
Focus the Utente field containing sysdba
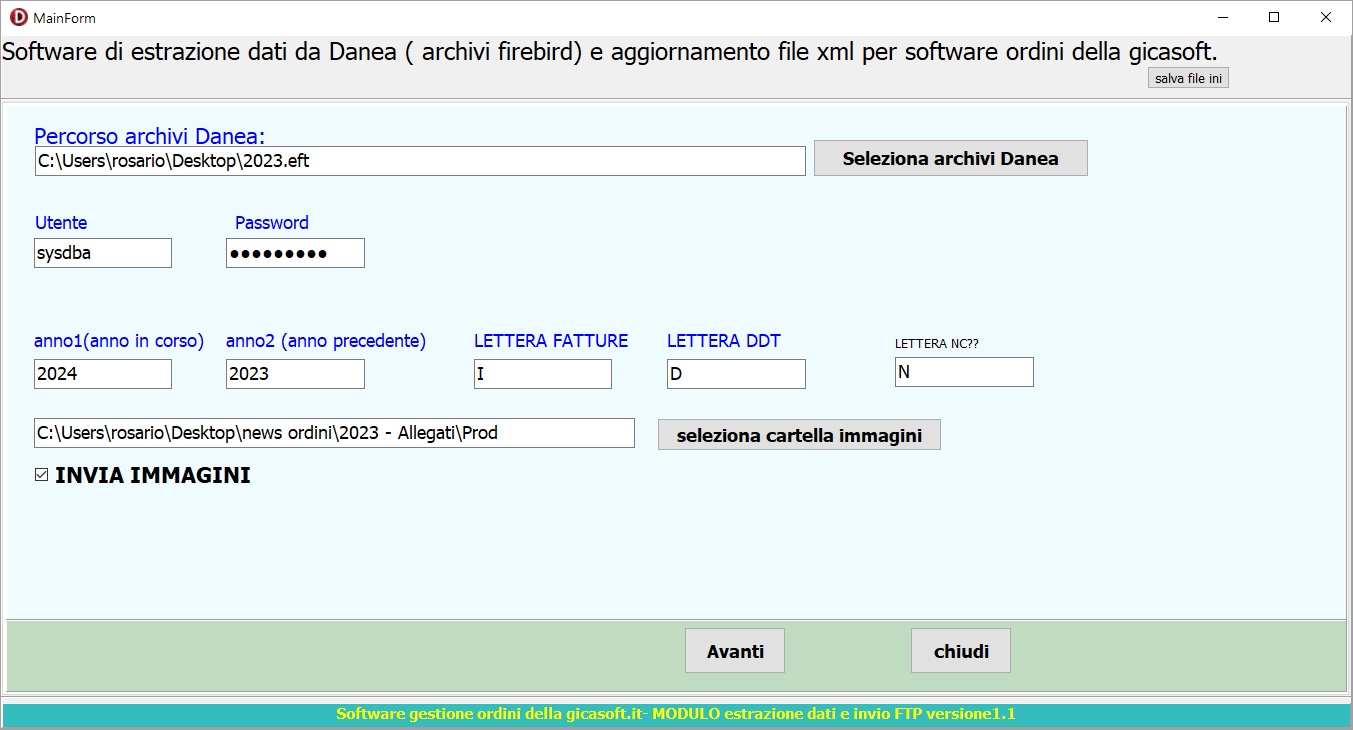tap(103, 253)
